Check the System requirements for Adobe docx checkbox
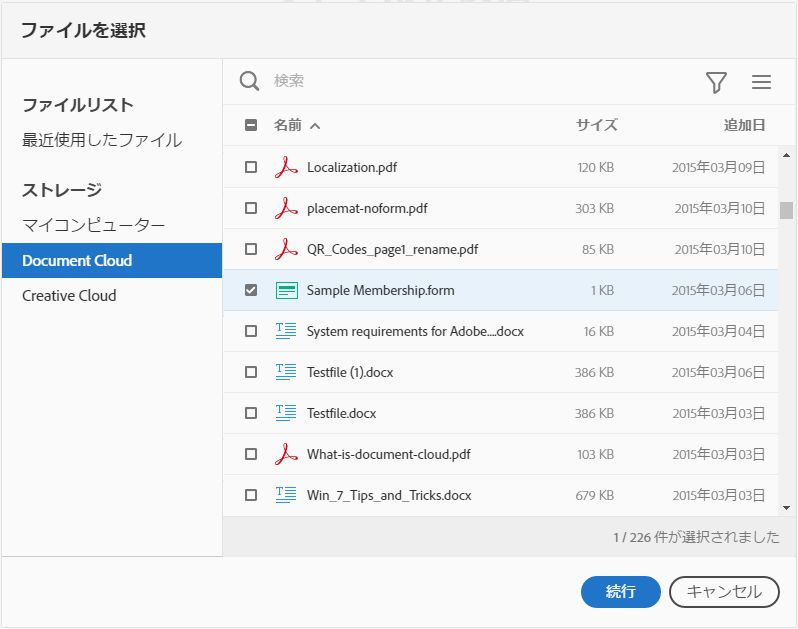Image resolution: width=798 pixels, height=629 pixels. pos(251,331)
